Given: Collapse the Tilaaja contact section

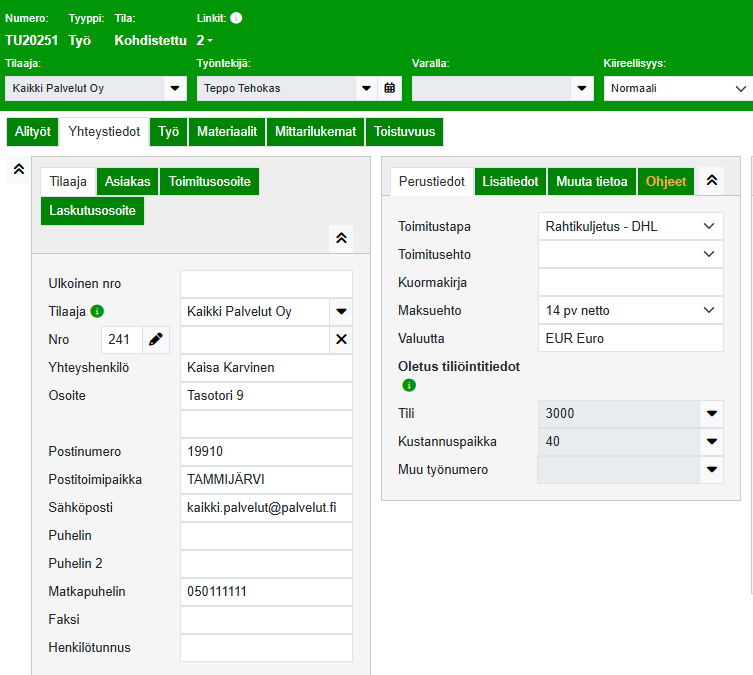Looking at the screenshot, I should pyautogui.click(x=341, y=237).
